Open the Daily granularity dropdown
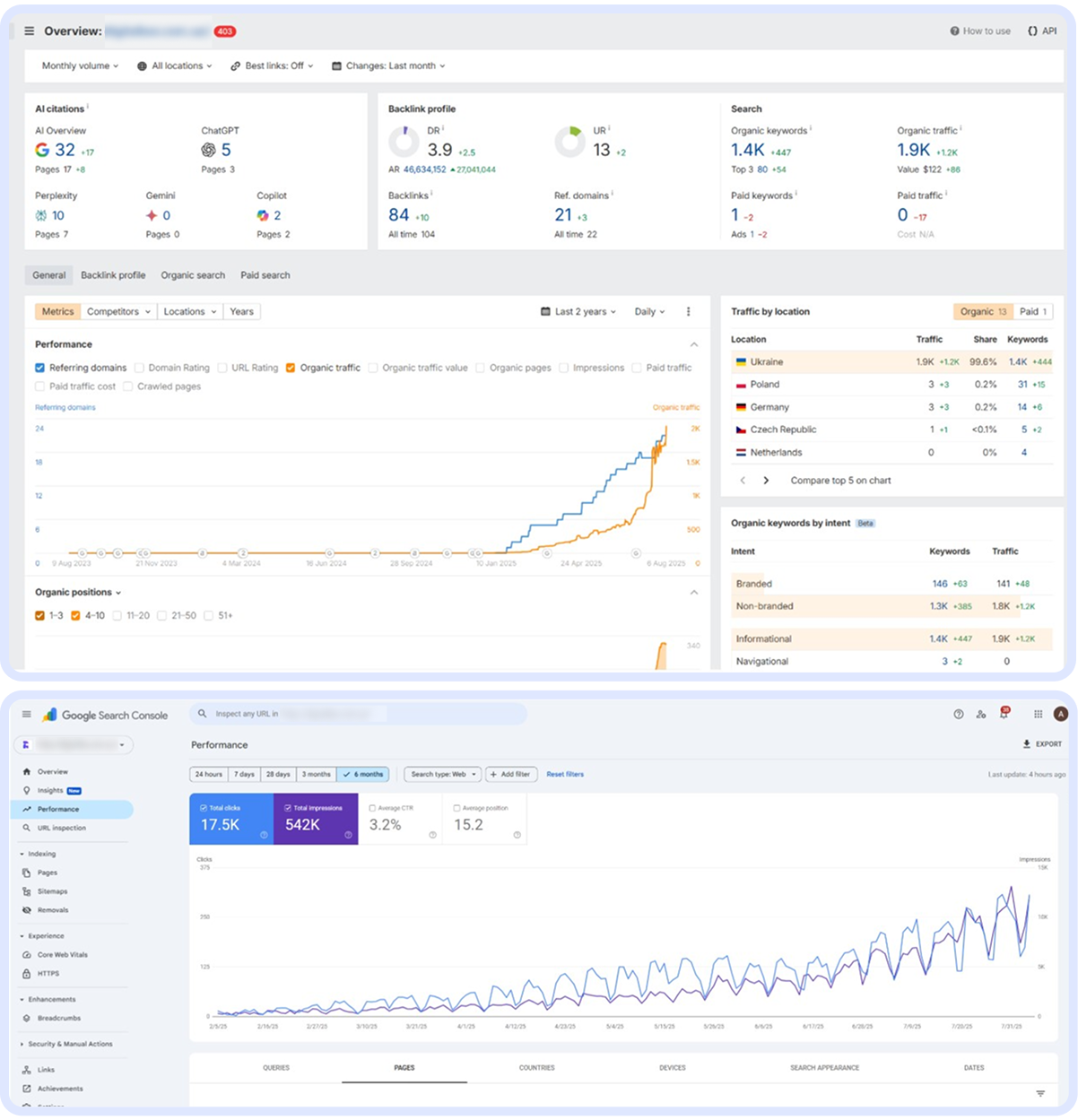This screenshot has width=1078, height=1120. point(648,311)
